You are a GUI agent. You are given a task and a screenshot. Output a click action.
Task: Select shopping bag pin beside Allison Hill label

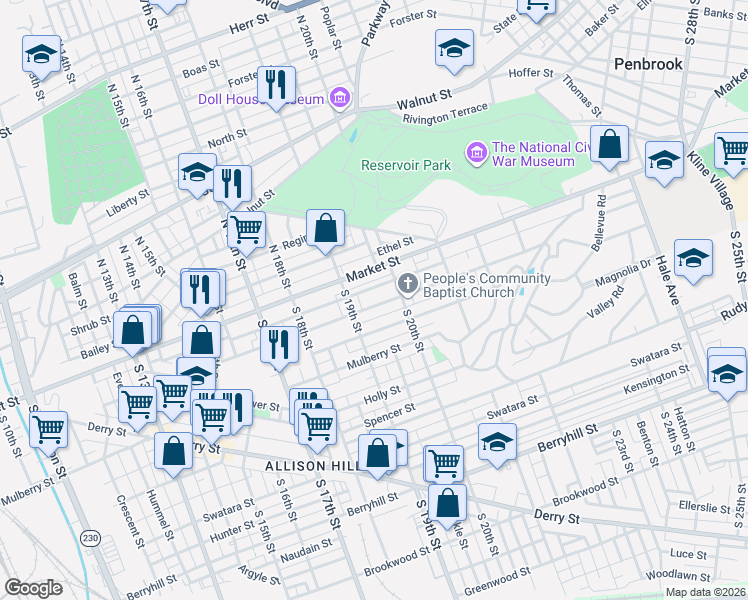pyautogui.click(x=377, y=456)
